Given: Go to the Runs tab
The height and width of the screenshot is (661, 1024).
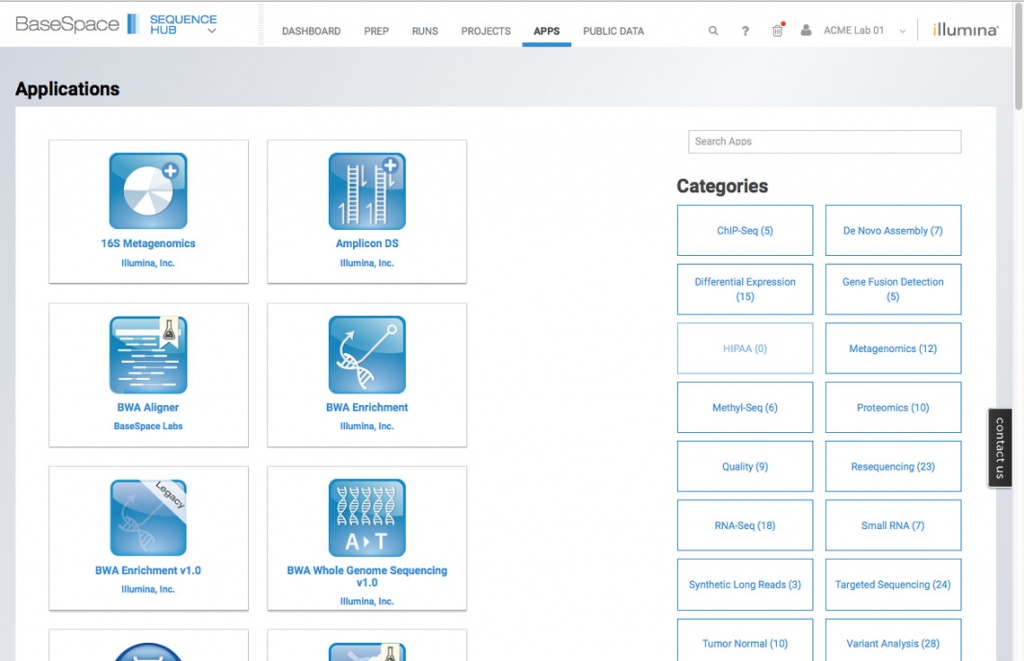Looking at the screenshot, I should click(x=424, y=31).
